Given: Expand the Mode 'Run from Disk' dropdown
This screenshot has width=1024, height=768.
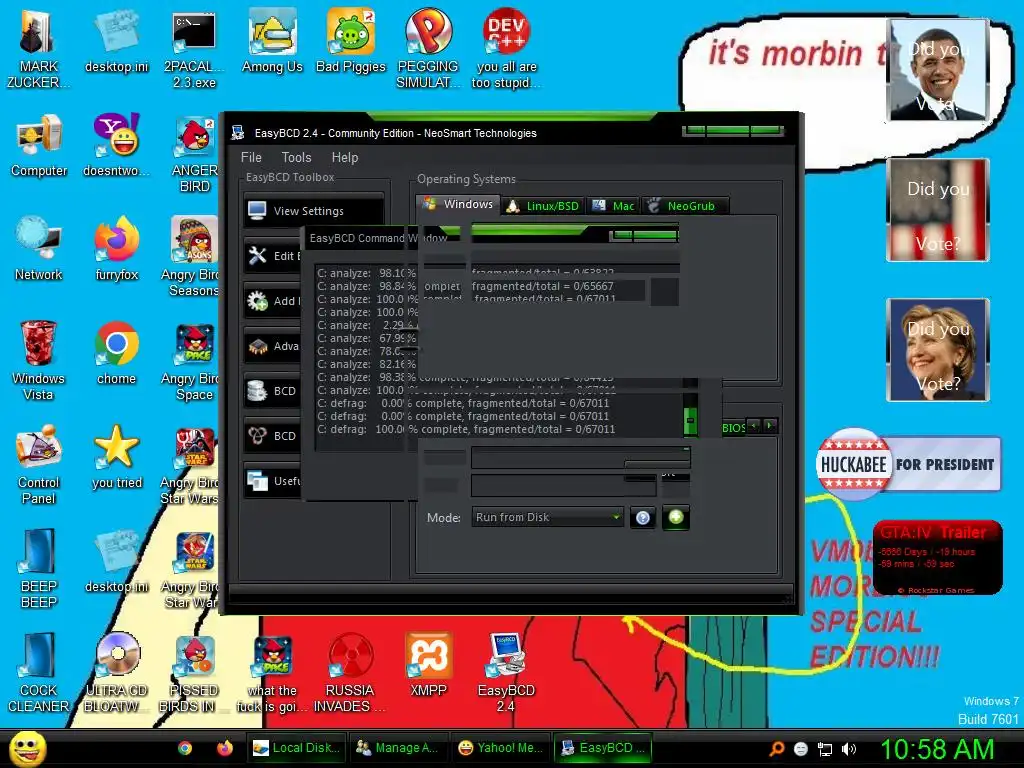Looking at the screenshot, I should click(547, 517).
